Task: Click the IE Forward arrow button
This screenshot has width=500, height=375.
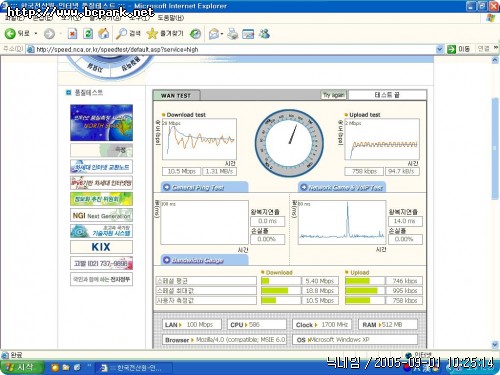Action: coord(49,34)
